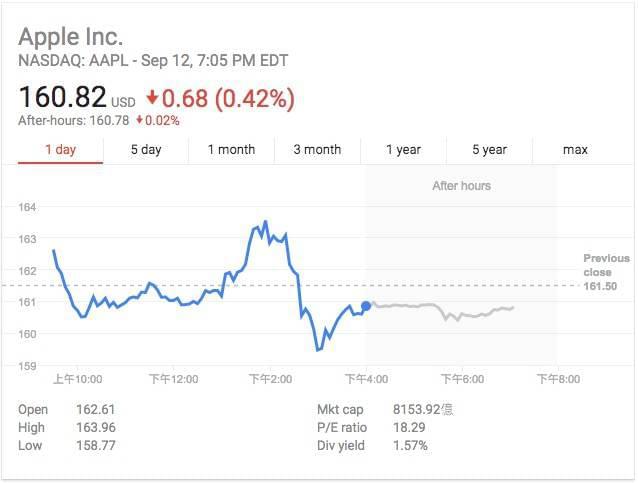This screenshot has height=483, width=638.
Task: Open the max range tab
Action: [x=575, y=150]
